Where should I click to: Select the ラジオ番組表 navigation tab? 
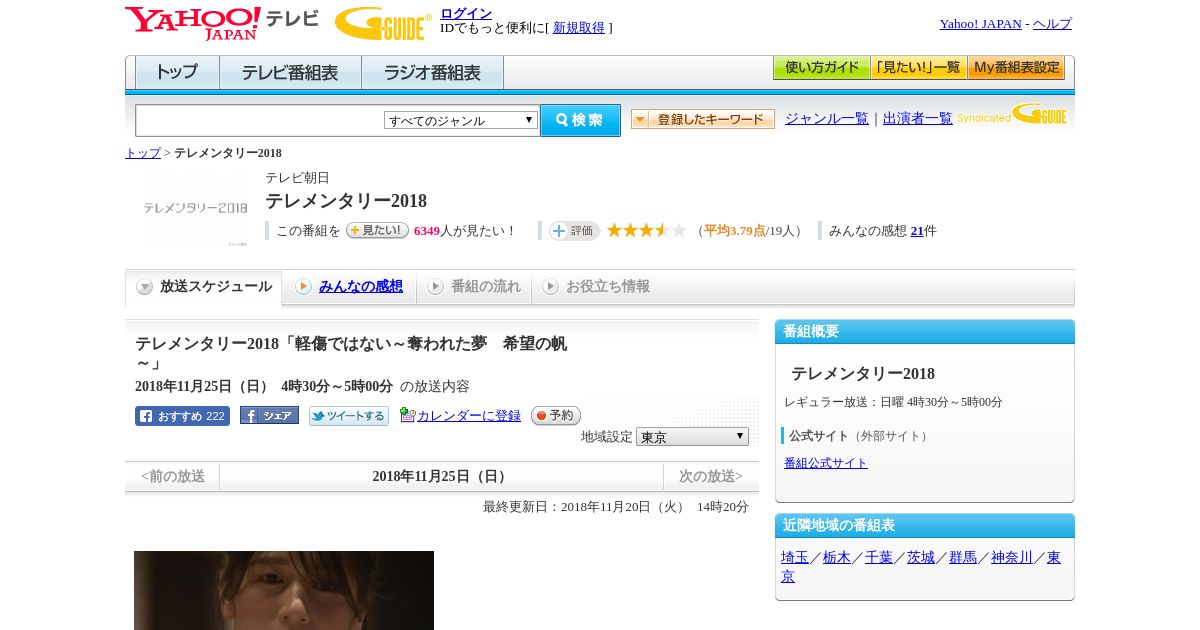pyautogui.click(x=433, y=73)
